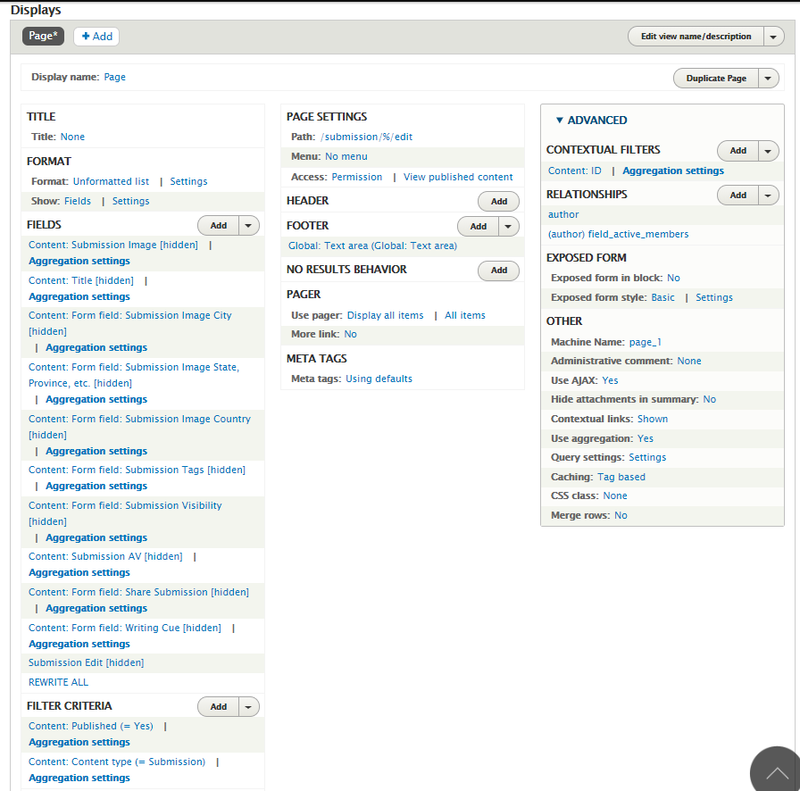Open dropdown arrow beside Edit view name/description
800x791 pixels.
tap(773, 36)
